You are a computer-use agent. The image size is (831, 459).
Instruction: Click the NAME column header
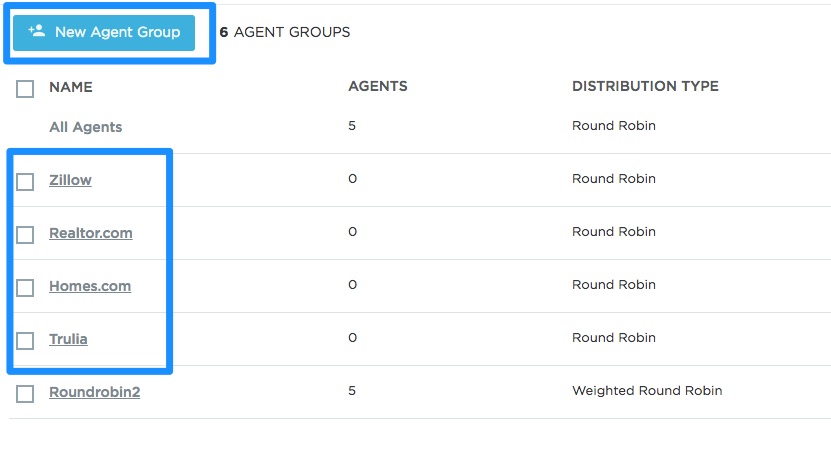click(70, 87)
